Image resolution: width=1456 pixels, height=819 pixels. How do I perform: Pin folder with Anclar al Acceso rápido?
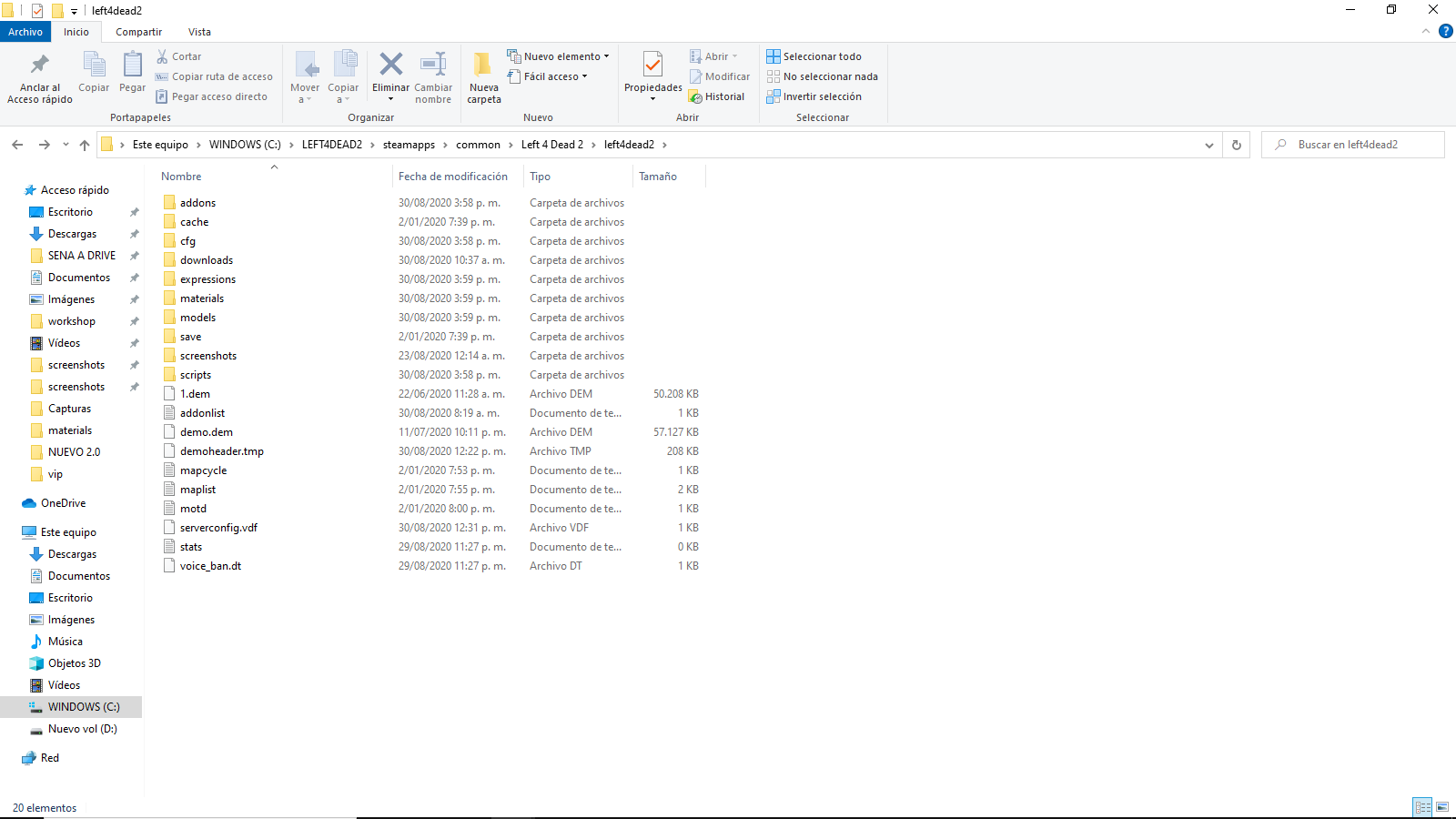[40, 77]
